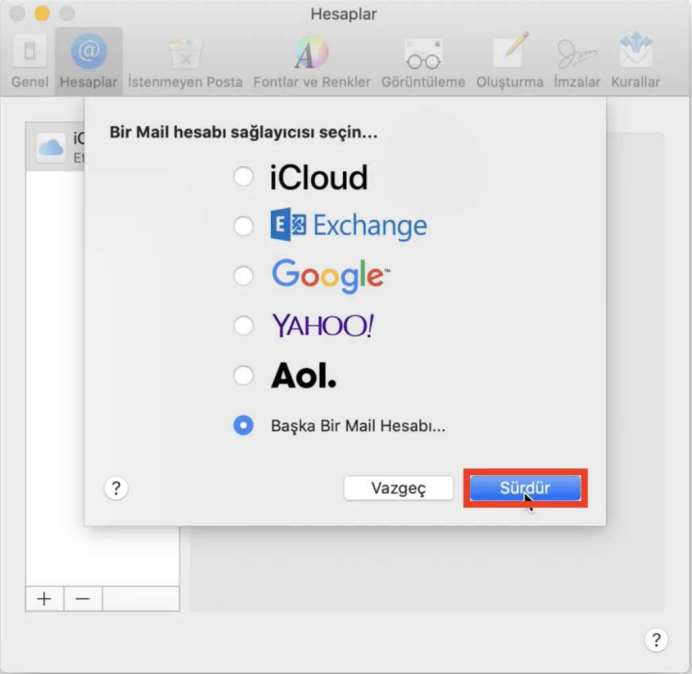692x674 pixels.
Task: Click the Aol. logo
Action: tap(304, 376)
